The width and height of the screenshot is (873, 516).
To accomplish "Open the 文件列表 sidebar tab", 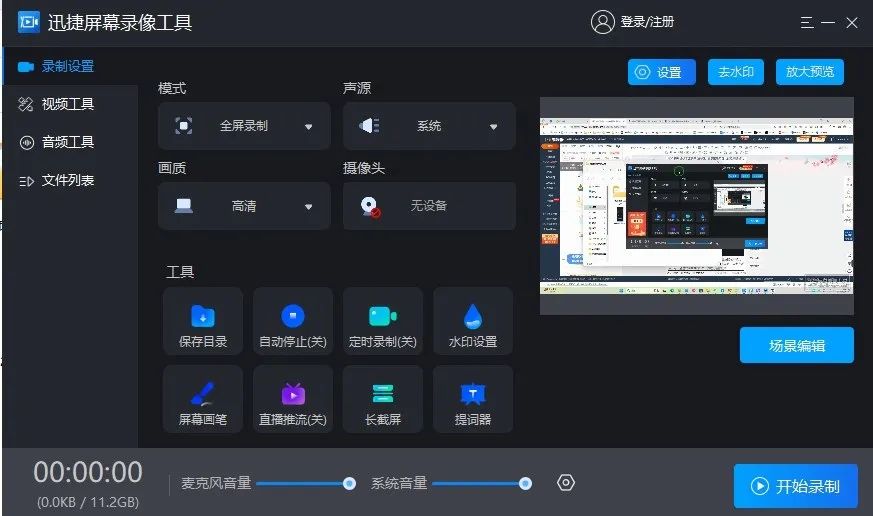I will tap(70, 180).
